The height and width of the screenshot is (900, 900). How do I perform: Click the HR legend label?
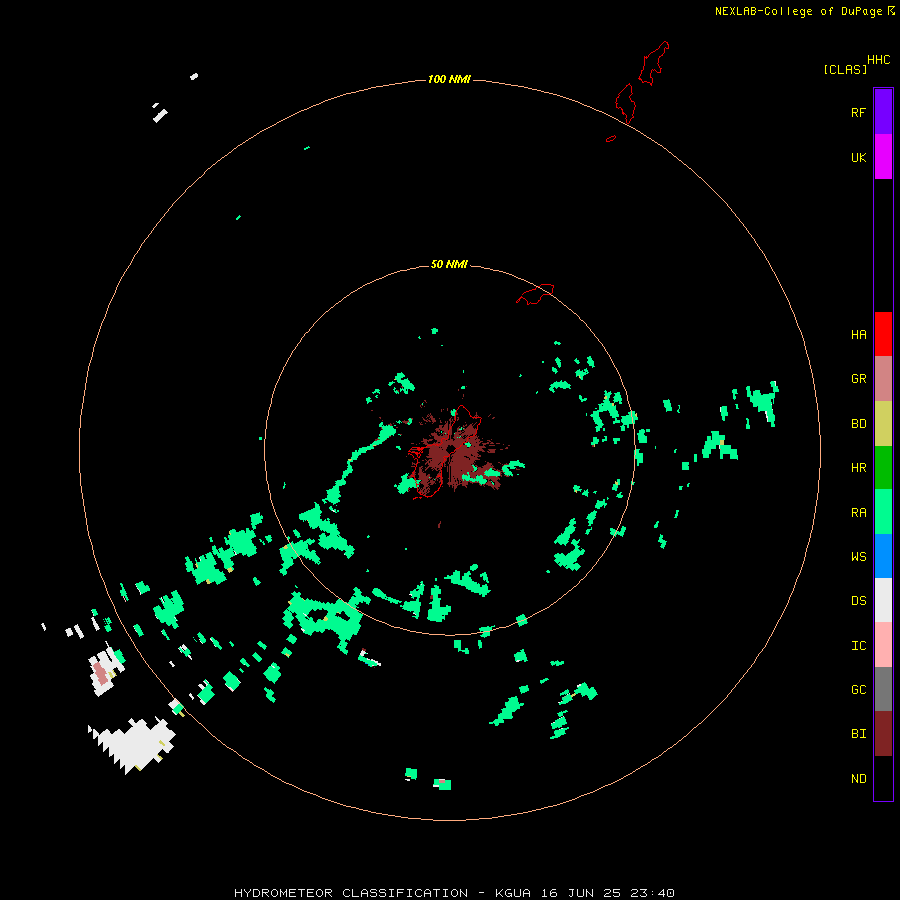tap(858, 468)
